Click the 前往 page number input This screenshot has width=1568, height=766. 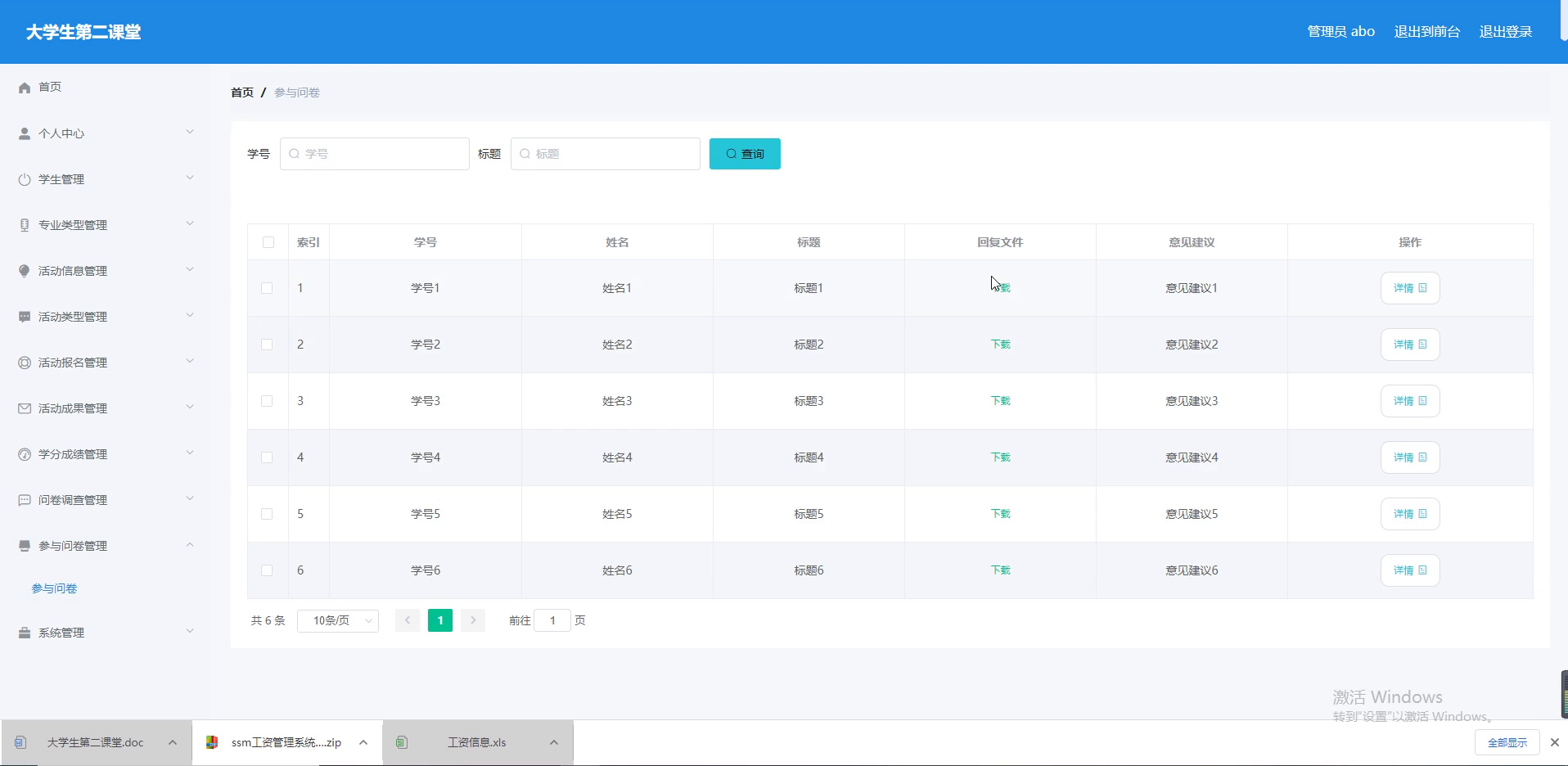(x=552, y=620)
